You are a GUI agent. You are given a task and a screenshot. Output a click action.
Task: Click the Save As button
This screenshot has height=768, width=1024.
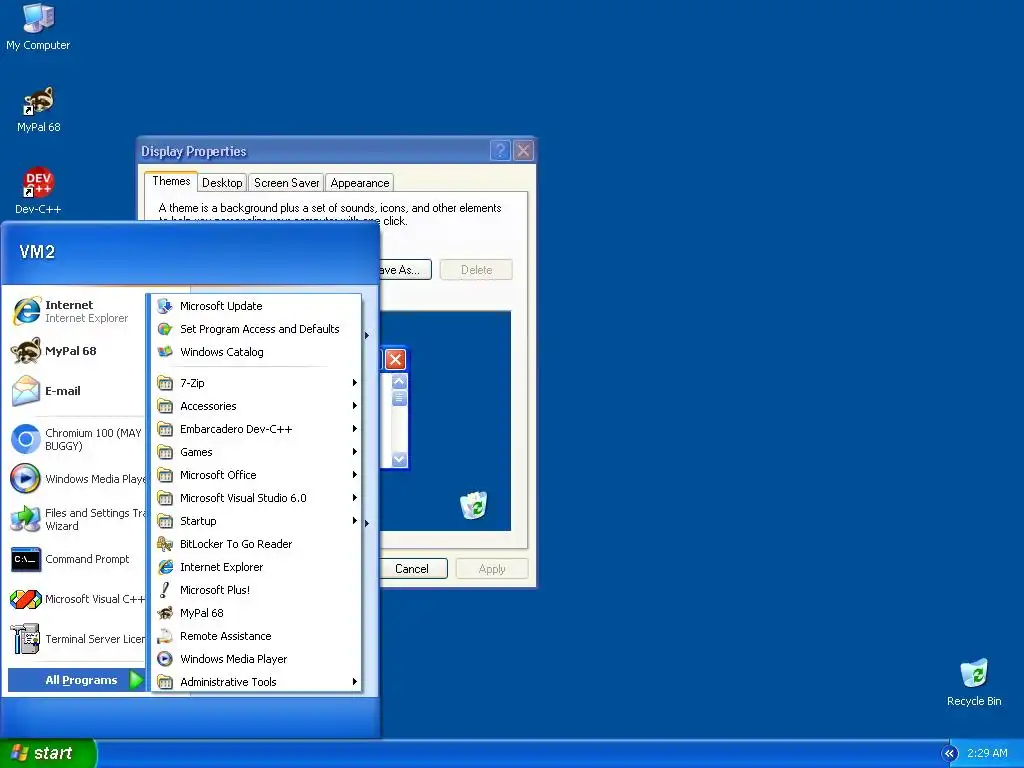(x=404, y=270)
